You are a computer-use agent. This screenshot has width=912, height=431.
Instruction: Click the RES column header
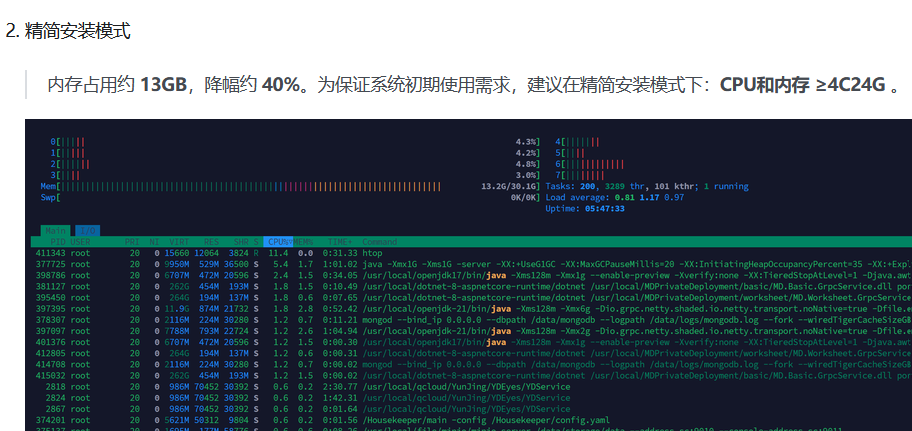tap(211, 241)
